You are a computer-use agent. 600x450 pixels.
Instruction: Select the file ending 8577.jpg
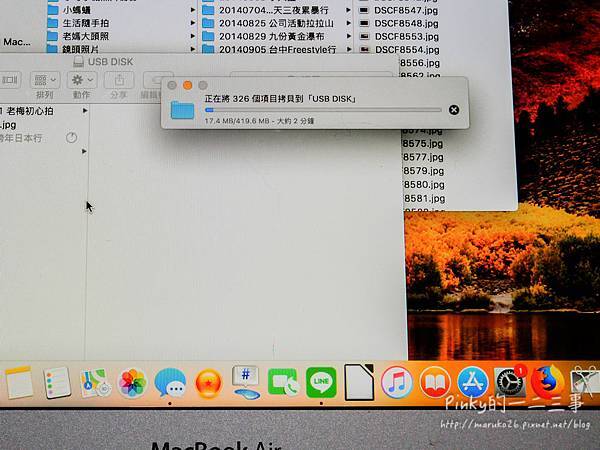pyautogui.click(x=423, y=157)
